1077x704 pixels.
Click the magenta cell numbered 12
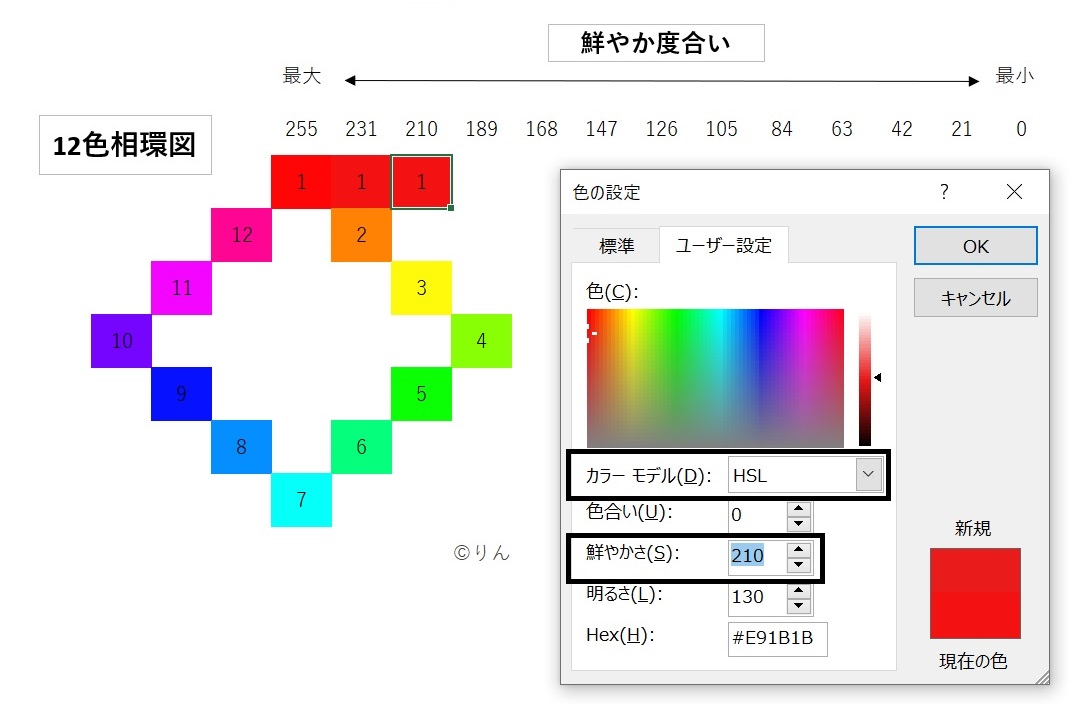coord(241,234)
